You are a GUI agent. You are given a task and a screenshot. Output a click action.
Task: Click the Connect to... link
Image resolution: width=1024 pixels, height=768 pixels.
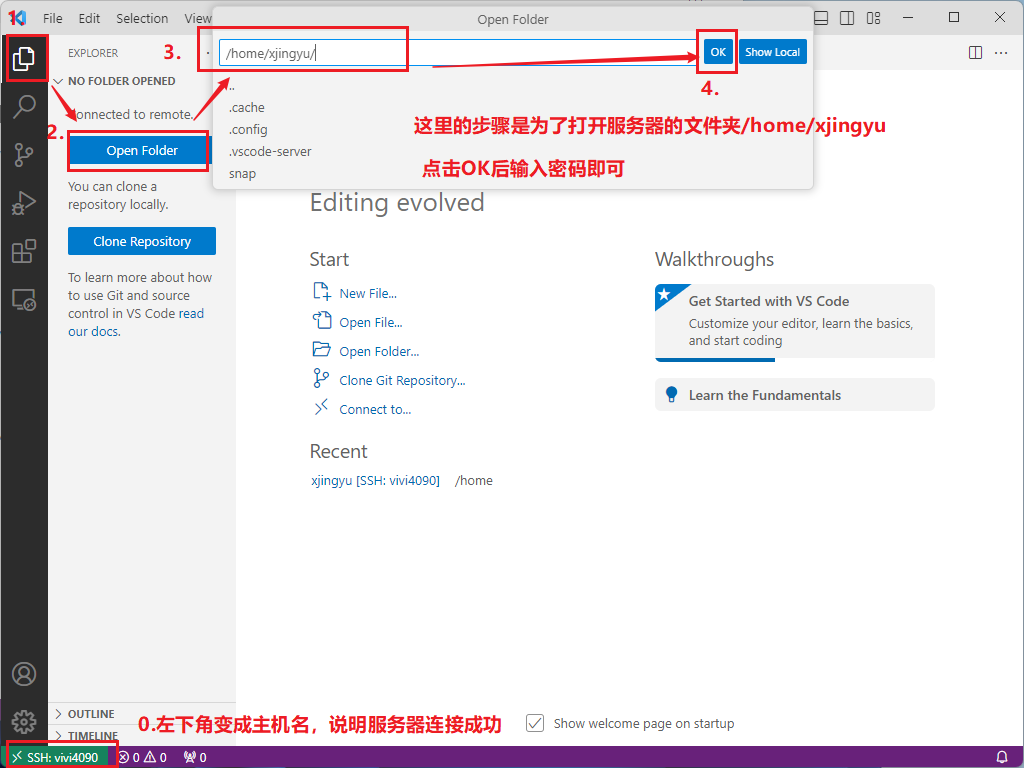pyautogui.click(x=375, y=409)
